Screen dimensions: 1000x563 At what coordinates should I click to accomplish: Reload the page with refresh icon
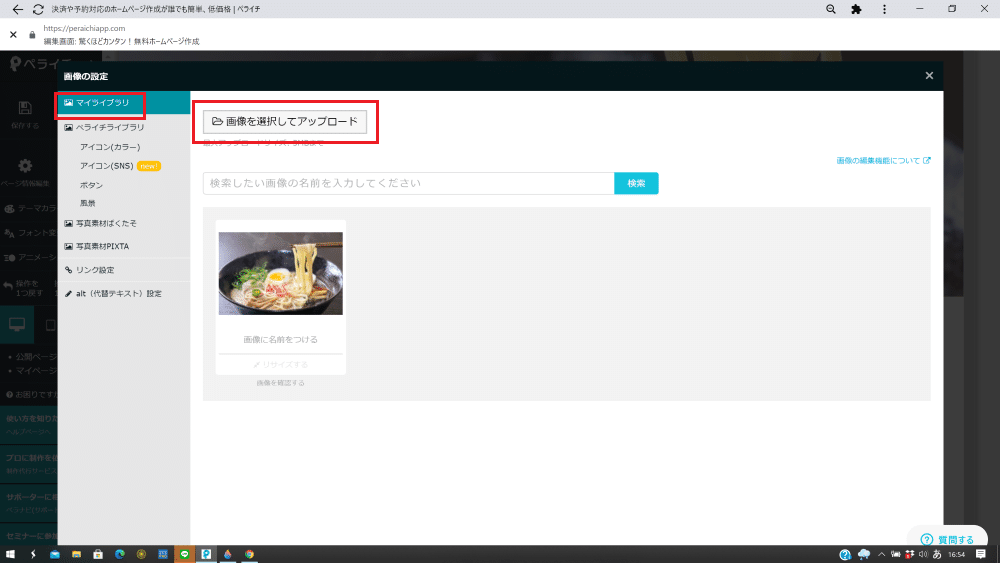click(38, 9)
